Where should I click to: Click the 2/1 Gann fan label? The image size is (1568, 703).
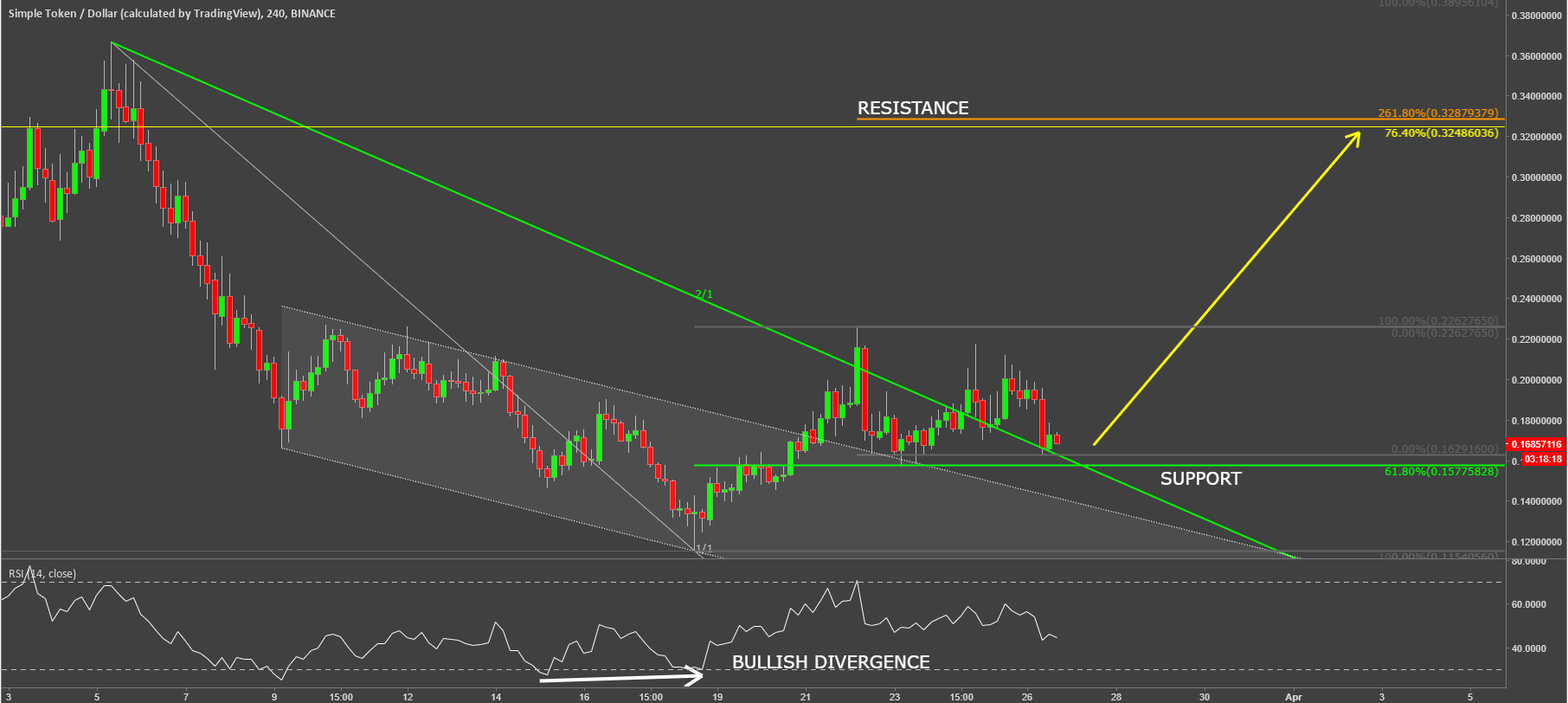coord(704,294)
